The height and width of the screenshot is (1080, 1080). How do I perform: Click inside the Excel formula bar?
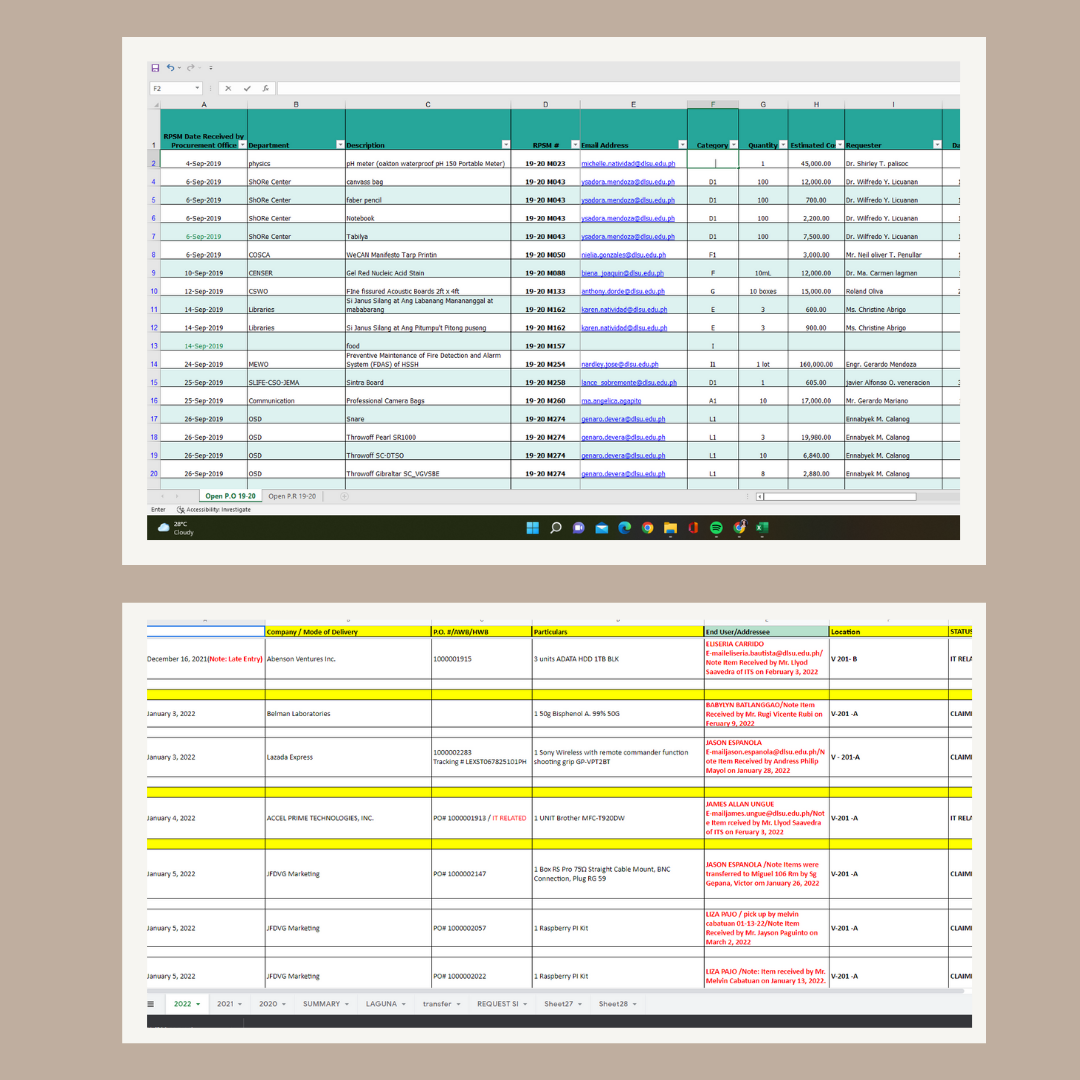click(x=618, y=88)
